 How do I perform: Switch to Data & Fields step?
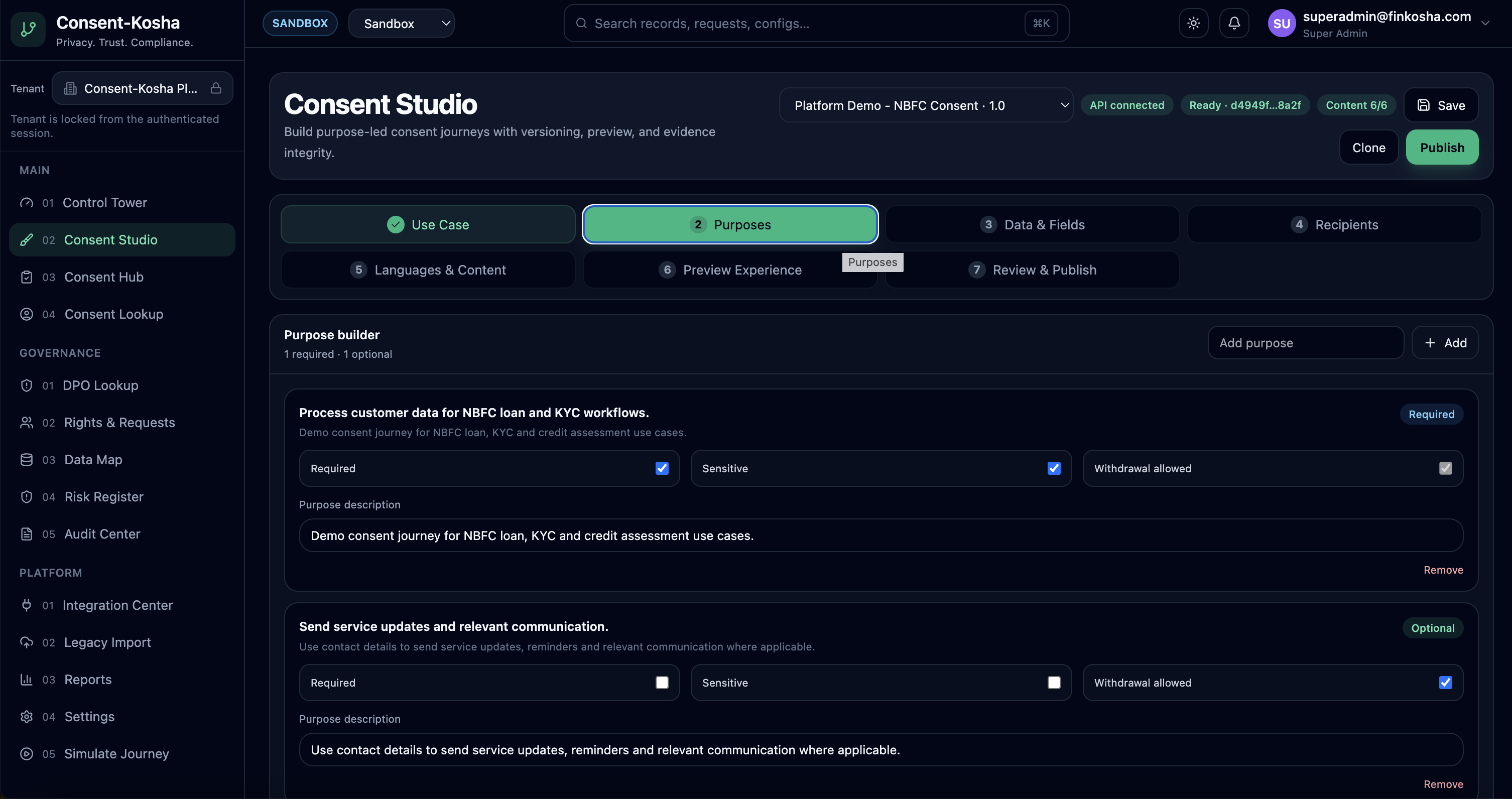[x=1033, y=225]
